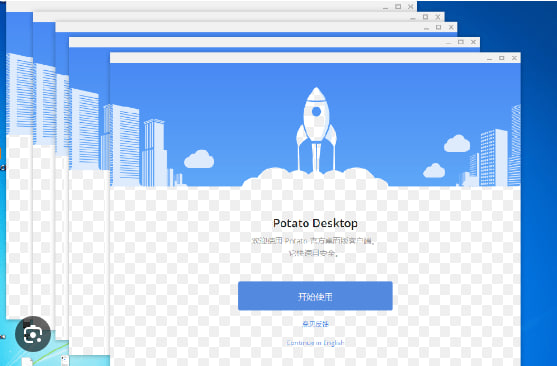Minimize the window directly behind the front one

point(449,43)
